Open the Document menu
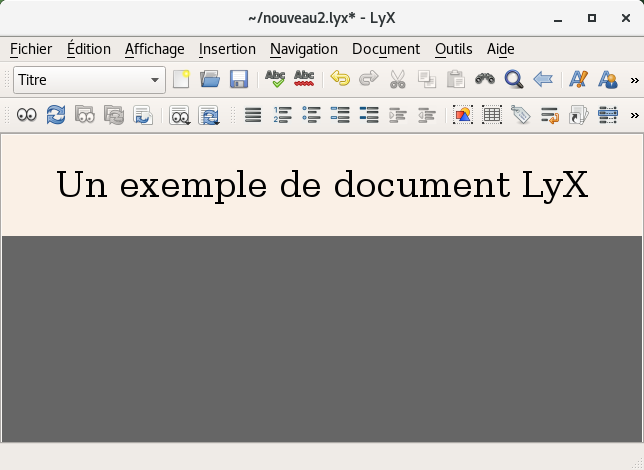Image resolution: width=644 pixels, height=470 pixels. (x=386, y=49)
